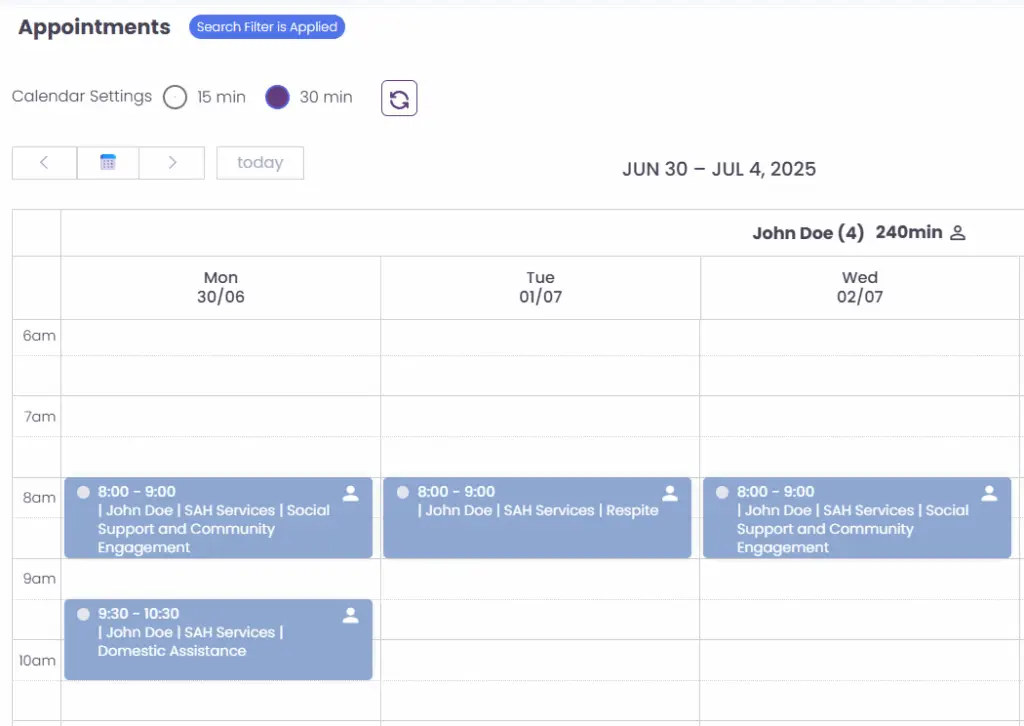Screen dimensions: 1024x726
Task: Advance to next week with right chevron
Action: coord(172,163)
